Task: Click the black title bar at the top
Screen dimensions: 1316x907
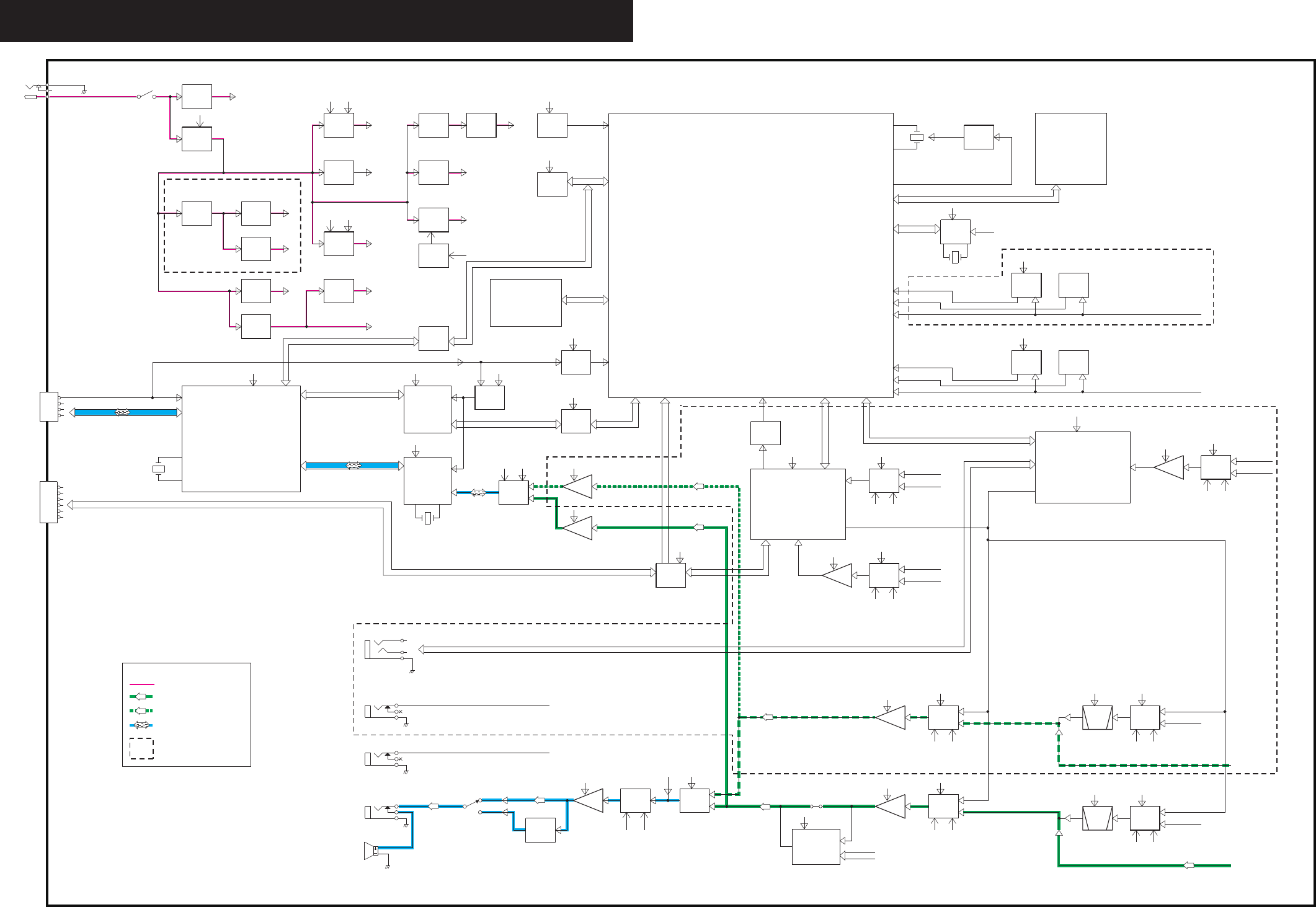Action: point(316,21)
